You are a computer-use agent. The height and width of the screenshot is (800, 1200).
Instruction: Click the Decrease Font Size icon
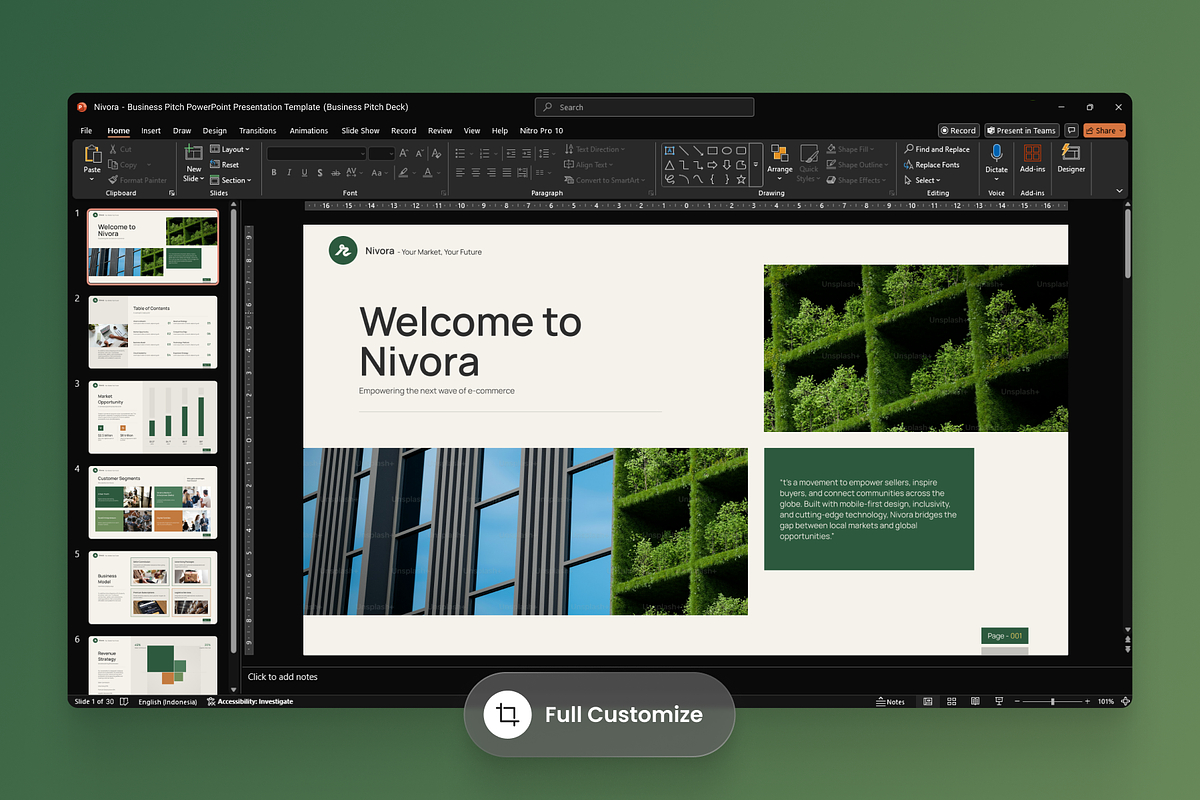pos(418,153)
